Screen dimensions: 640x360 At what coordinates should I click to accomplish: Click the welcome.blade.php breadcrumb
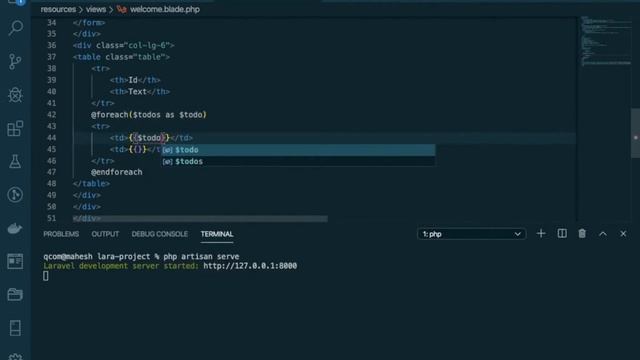coord(164,9)
